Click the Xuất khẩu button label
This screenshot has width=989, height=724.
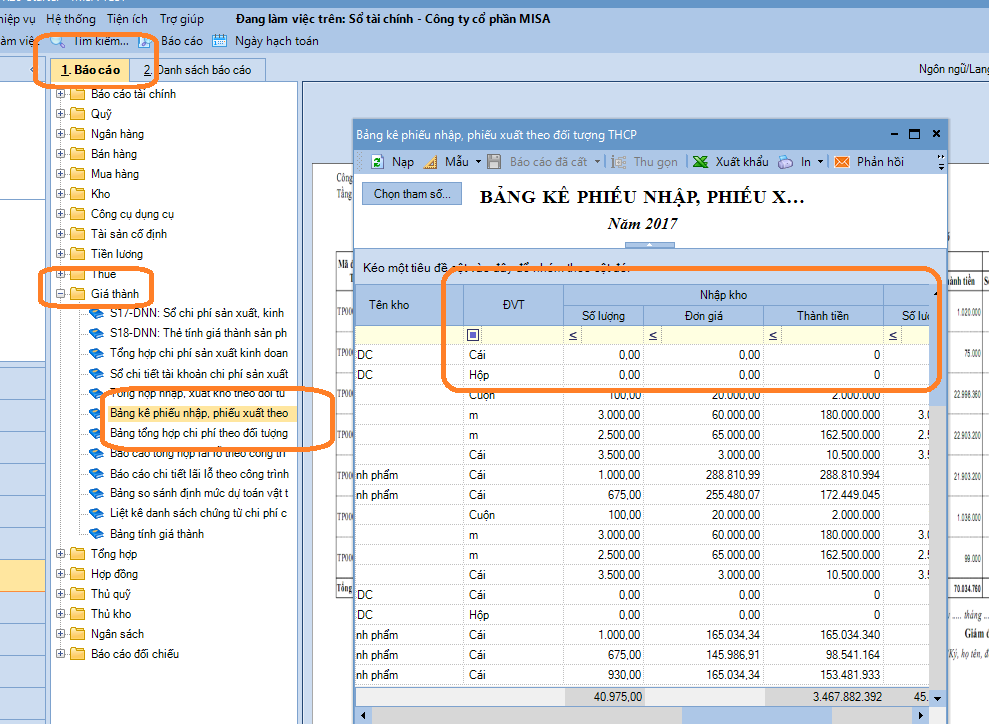(742, 162)
